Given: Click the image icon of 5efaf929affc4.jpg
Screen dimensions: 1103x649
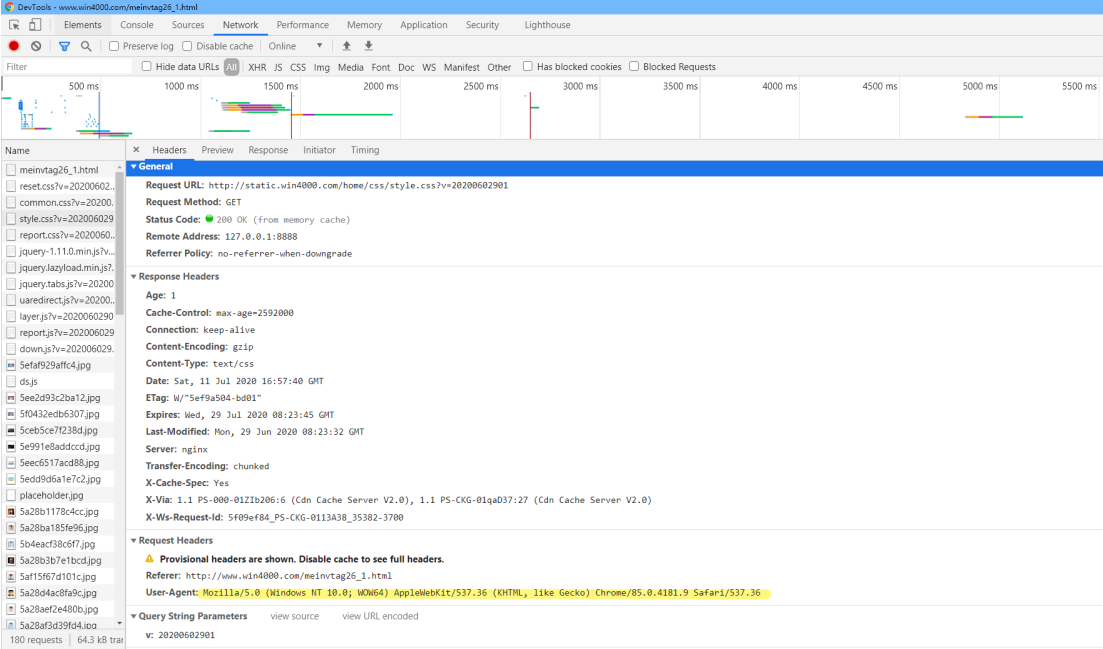Looking at the screenshot, I should (x=11, y=365).
